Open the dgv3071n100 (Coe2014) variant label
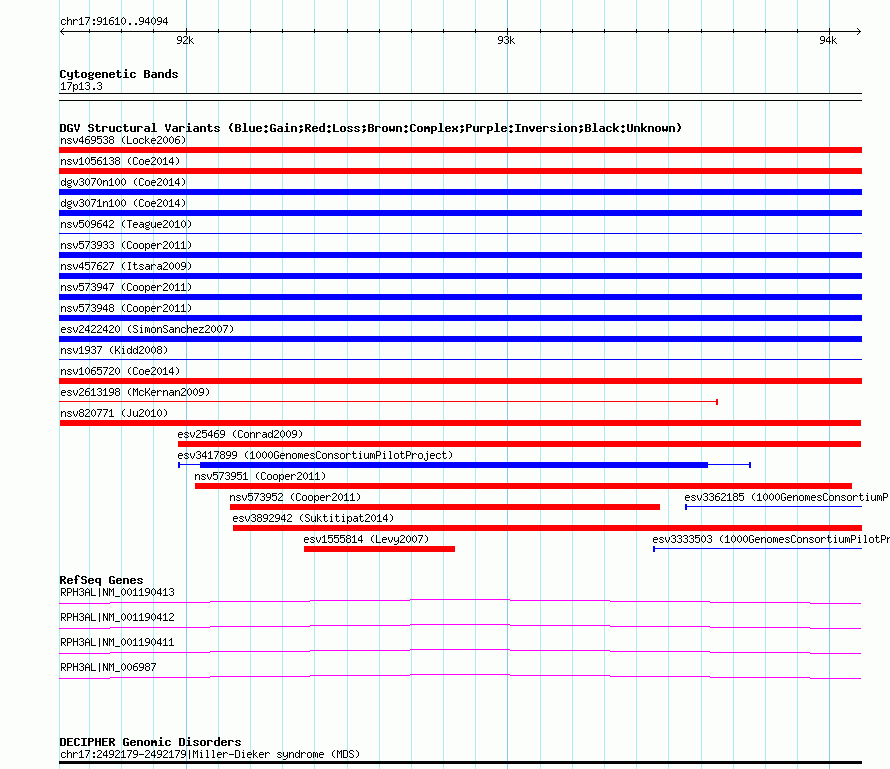 [123, 203]
